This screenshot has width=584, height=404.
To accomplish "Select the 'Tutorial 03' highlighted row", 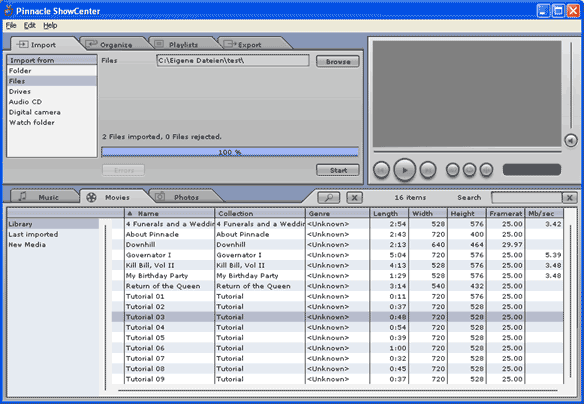I will 337,317.
